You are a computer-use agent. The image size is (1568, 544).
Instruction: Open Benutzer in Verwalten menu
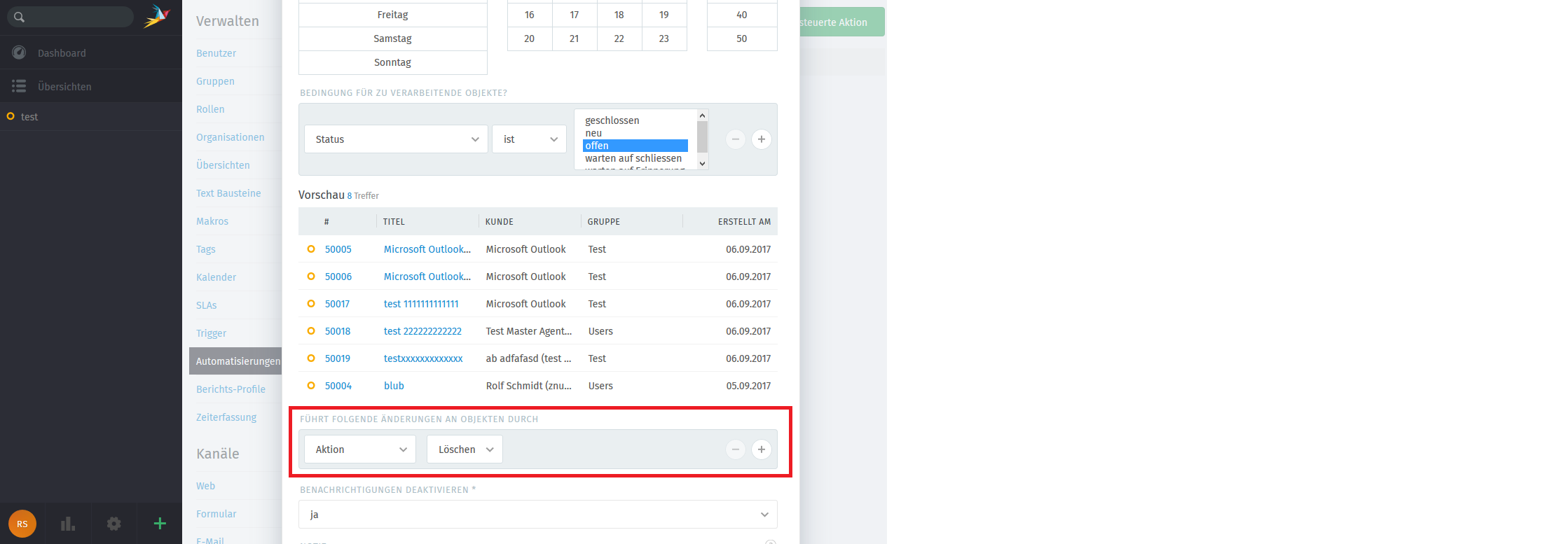pyautogui.click(x=216, y=53)
